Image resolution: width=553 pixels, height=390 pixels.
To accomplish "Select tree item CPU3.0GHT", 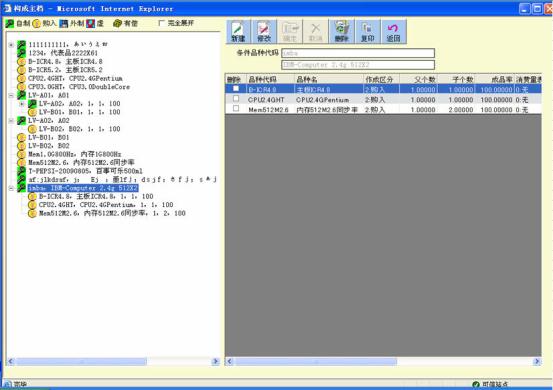I will point(79,87).
